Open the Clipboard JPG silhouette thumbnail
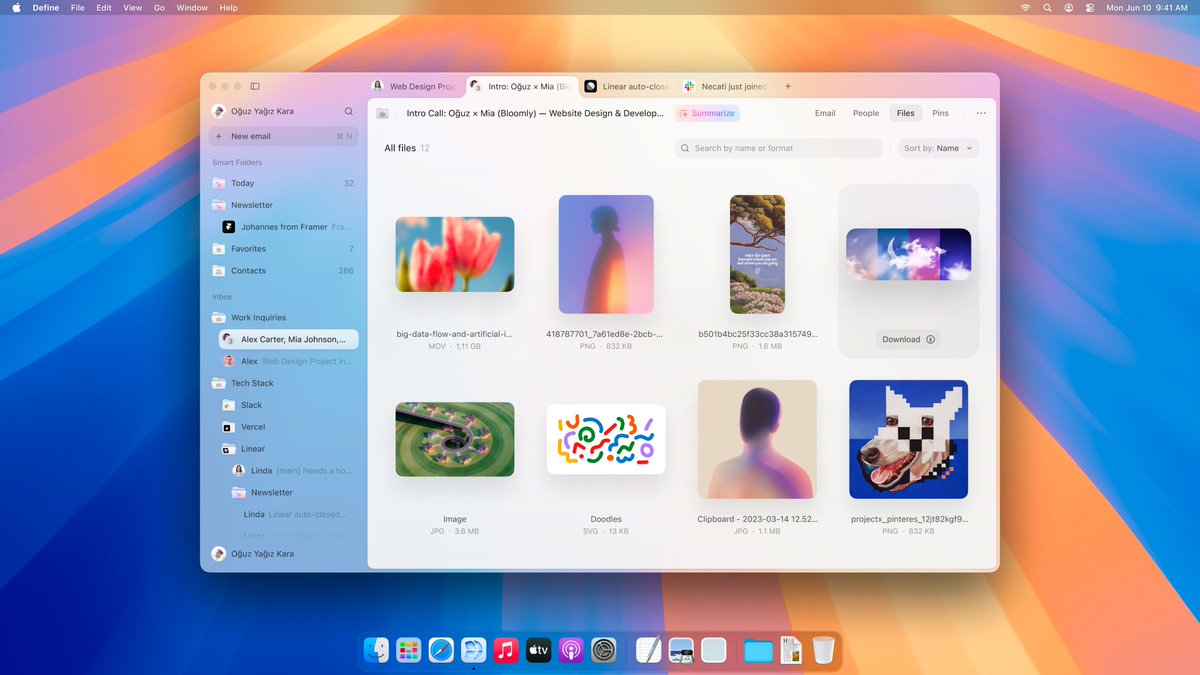The image size is (1200, 675). (757, 439)
